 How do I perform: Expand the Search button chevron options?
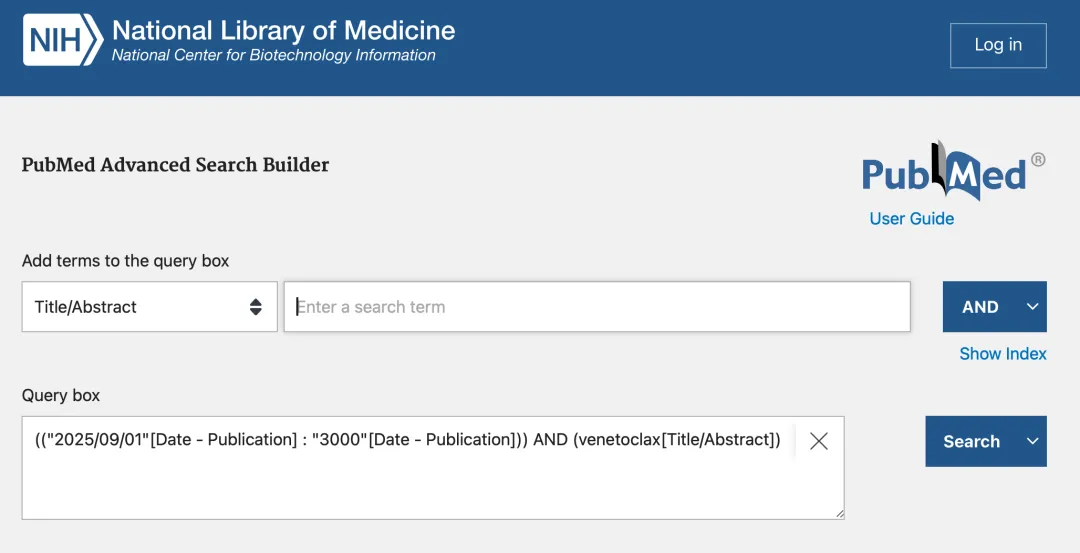click(1032, 441)
